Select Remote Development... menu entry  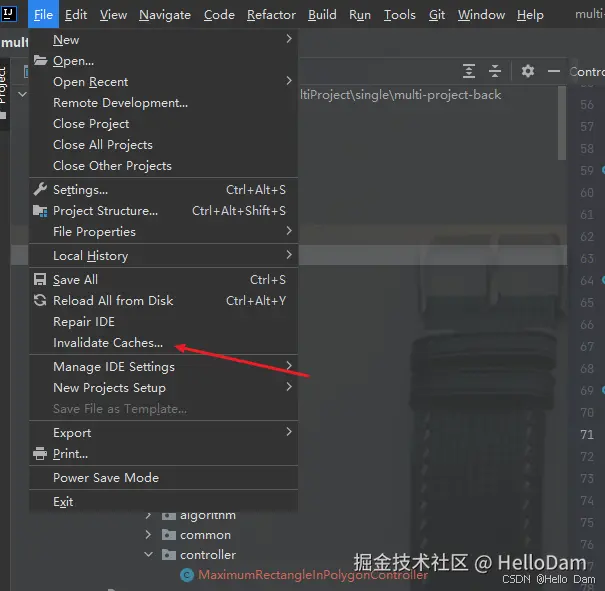163,103
